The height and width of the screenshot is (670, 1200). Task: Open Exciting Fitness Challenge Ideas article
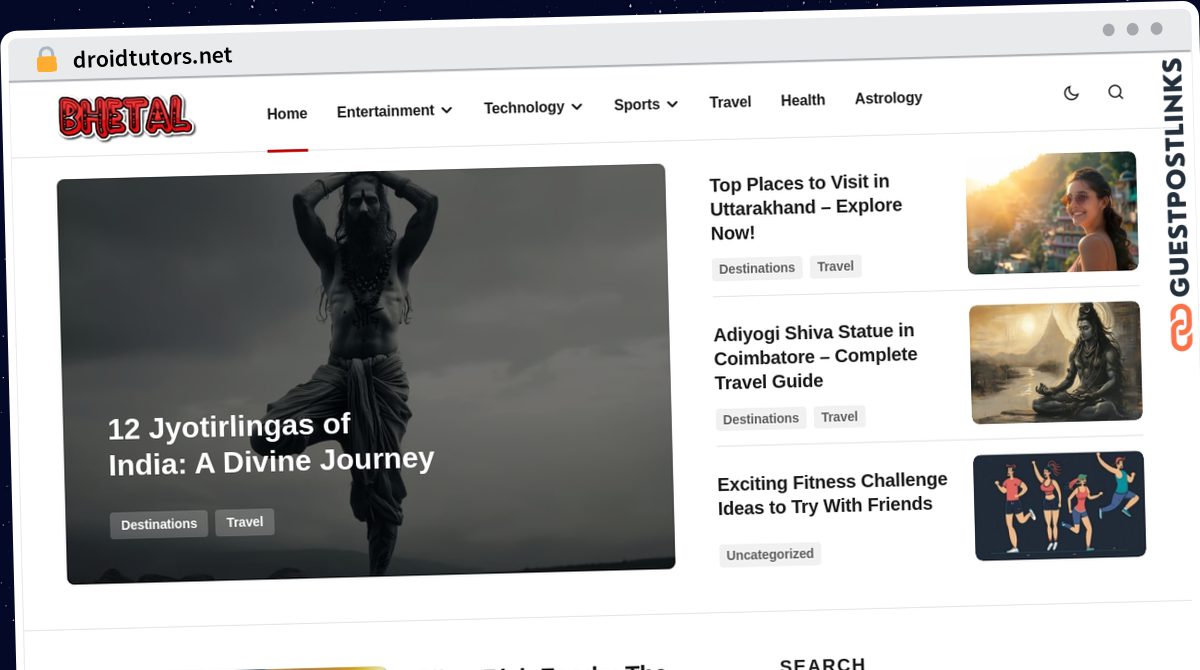click(x=832, y=494)
